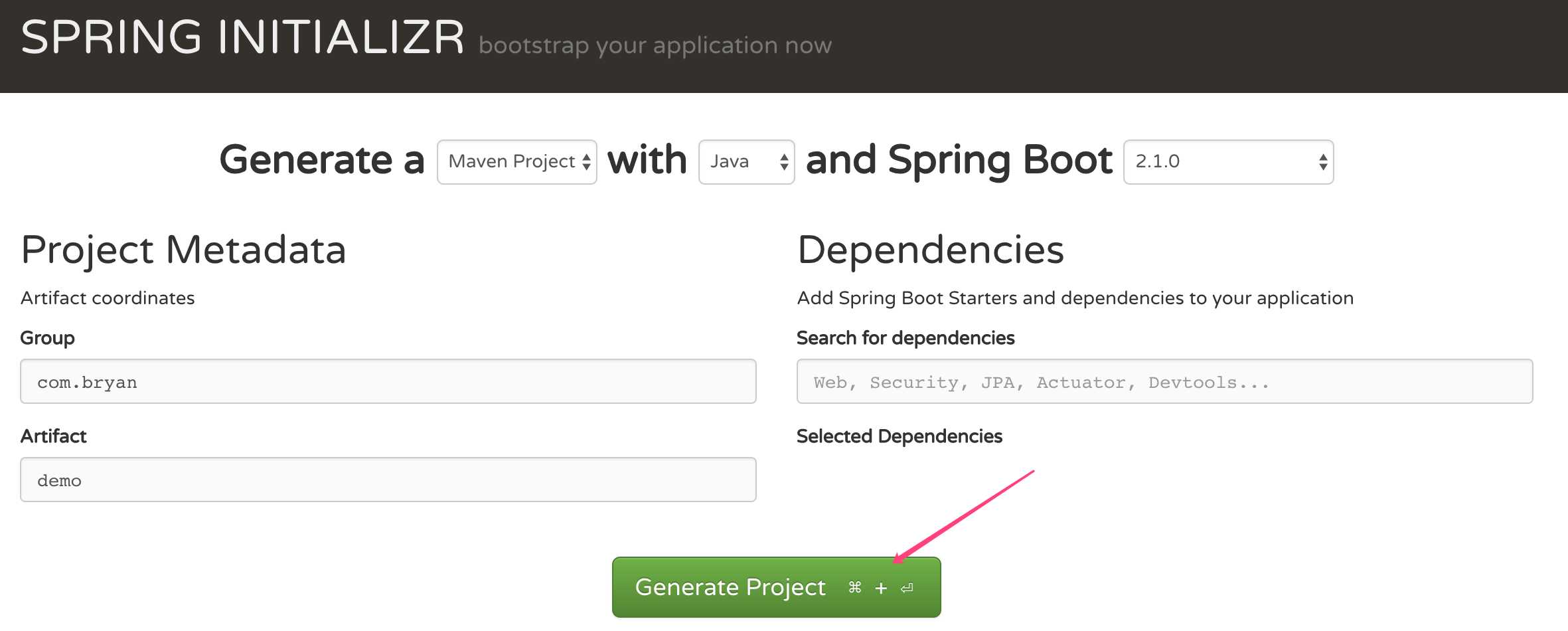Focus the Search for dependencies field
The width and height of the screenshot is (1568, 631).
tap(1164, 381)
